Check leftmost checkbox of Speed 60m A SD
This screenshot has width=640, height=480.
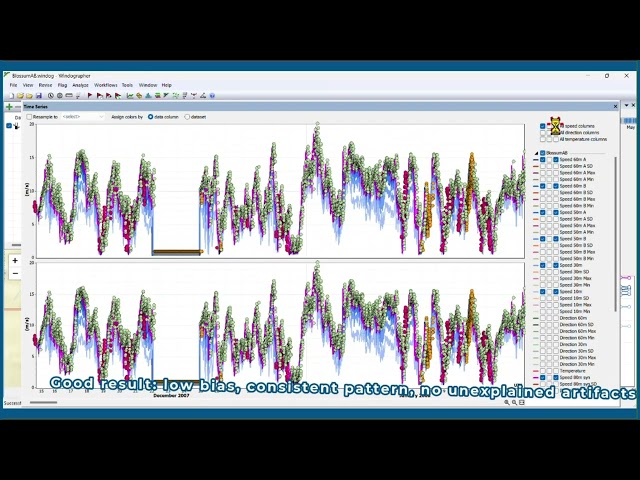(542, 166)
